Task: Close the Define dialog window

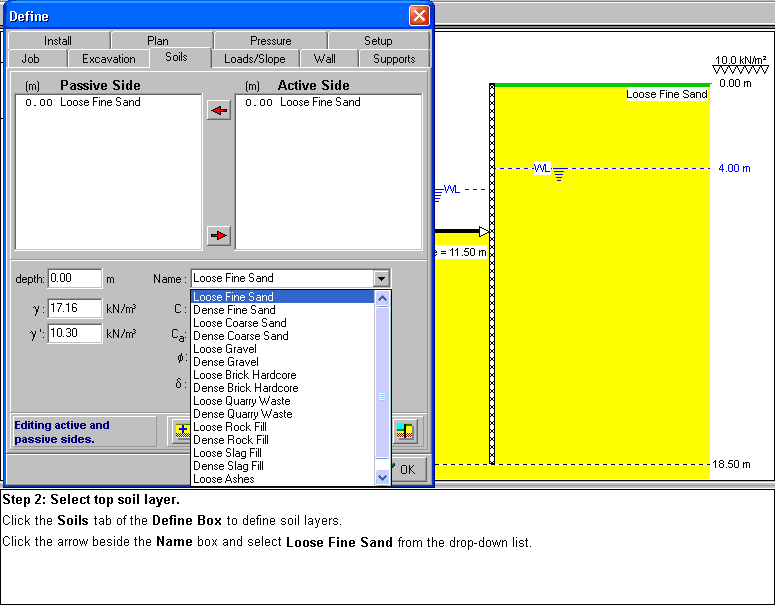Action: point(419,16)
